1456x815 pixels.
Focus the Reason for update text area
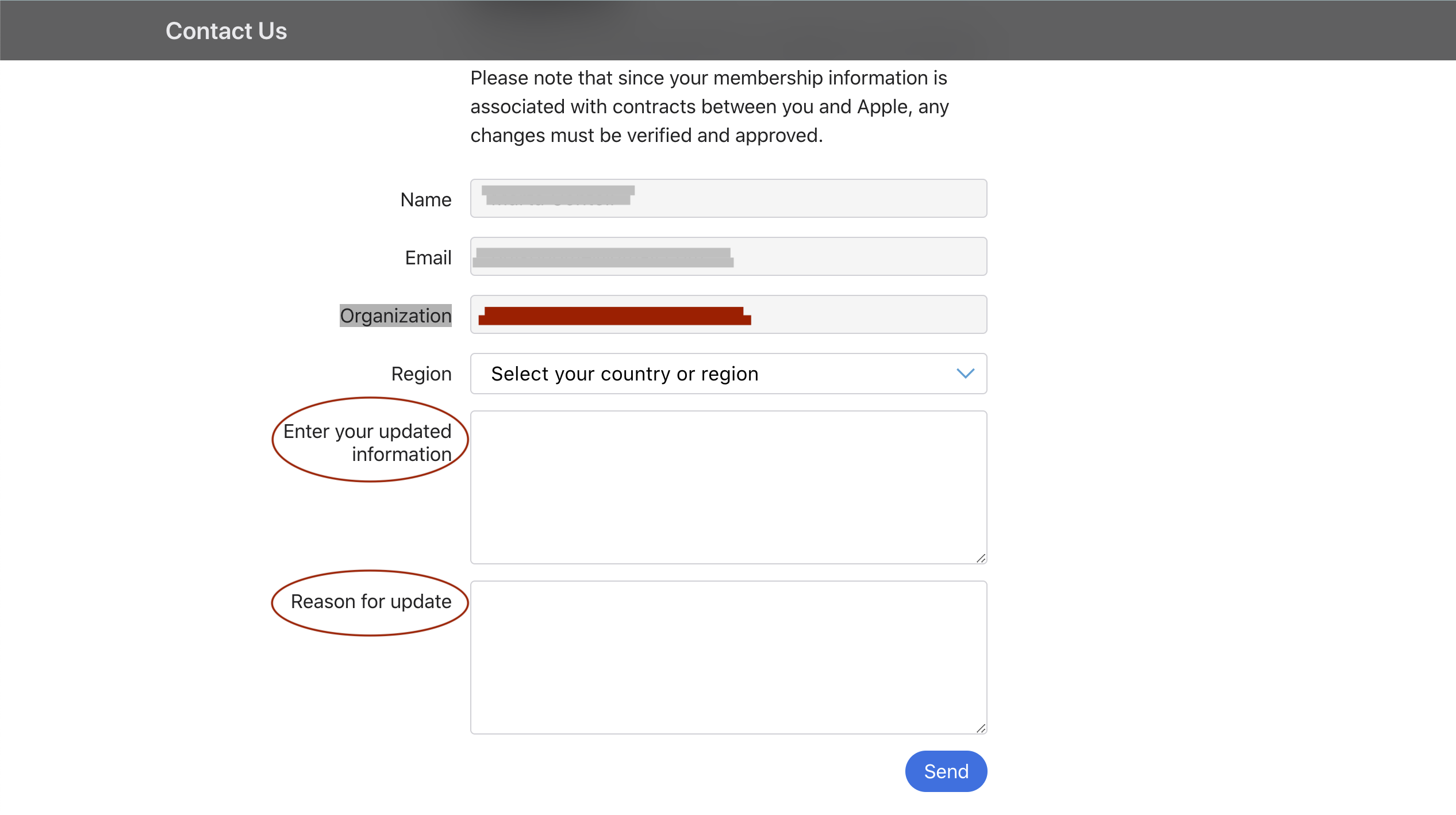coord(728,657)
